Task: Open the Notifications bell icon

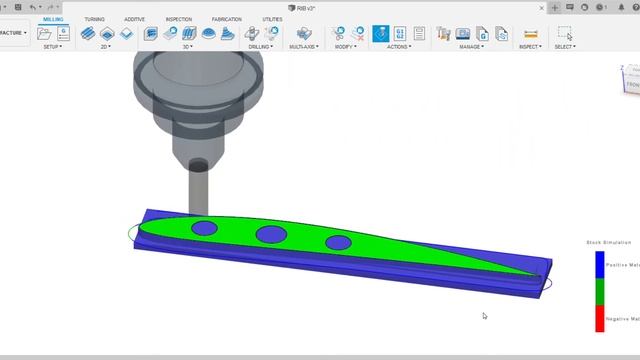Action: tap(621, 7)
